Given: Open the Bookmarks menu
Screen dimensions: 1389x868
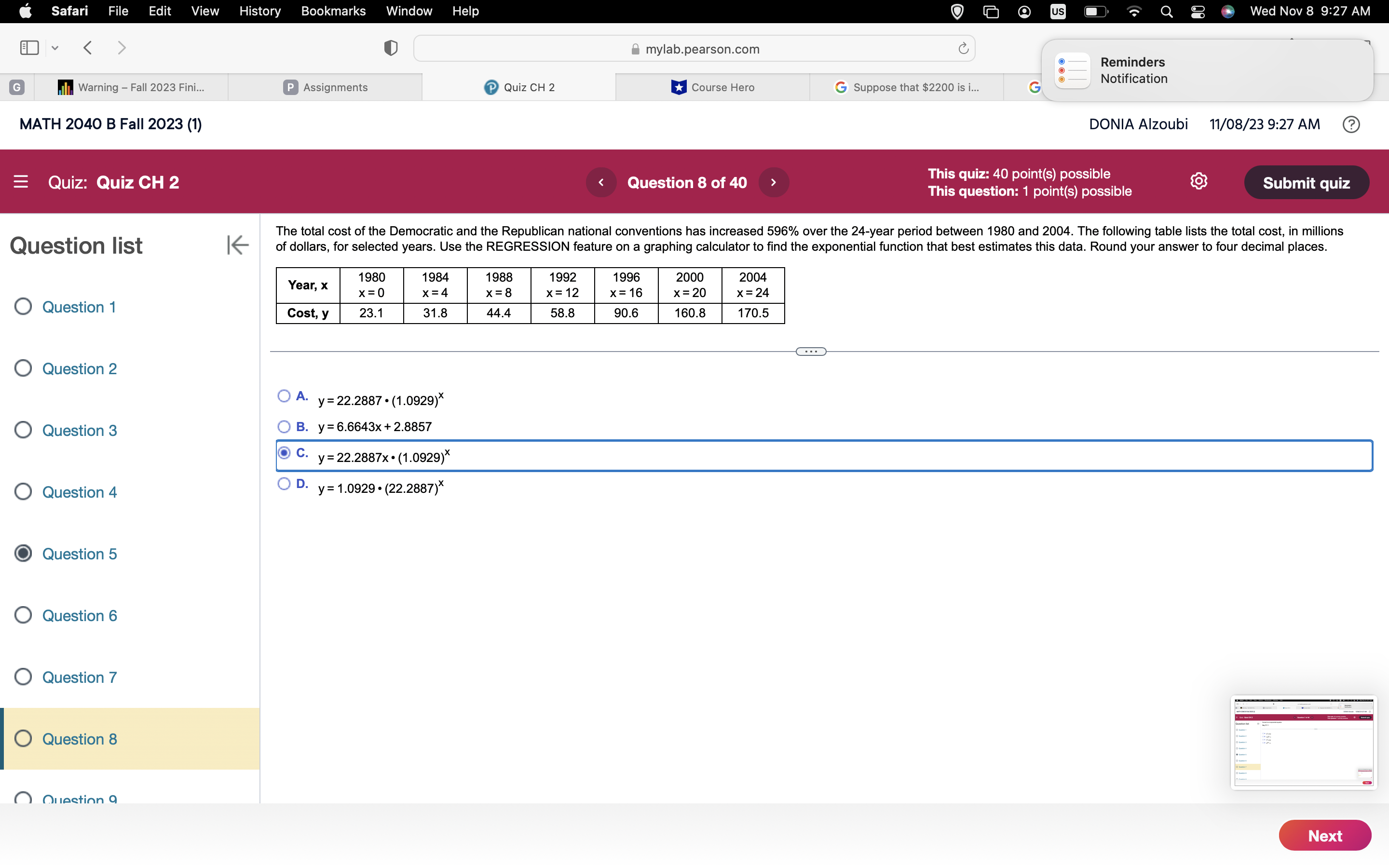Looking at the screenshot, I should click(x=333, y=11).
